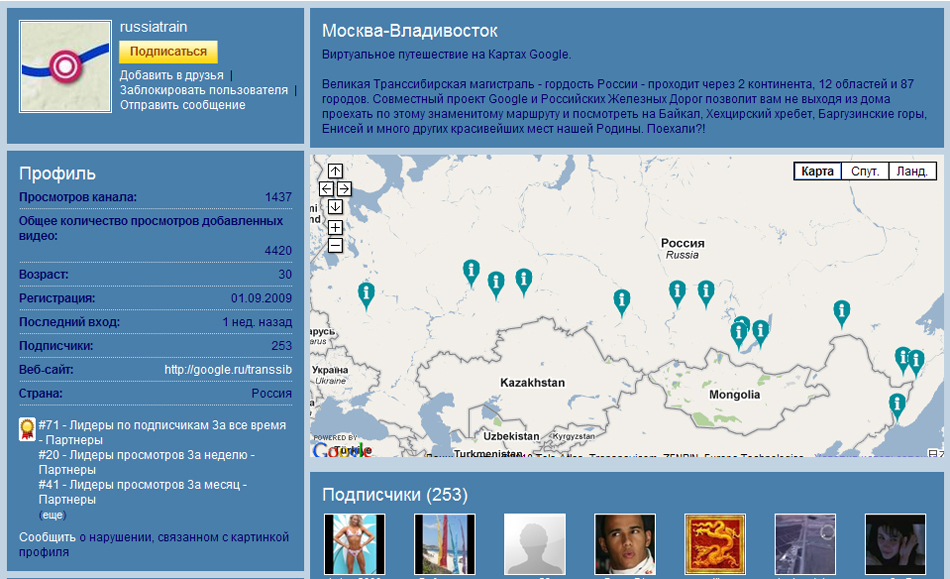Open the subscriber thumbnail with the grayish aerial image
Viewport: 950px width, 579px height.
(805, 544)
